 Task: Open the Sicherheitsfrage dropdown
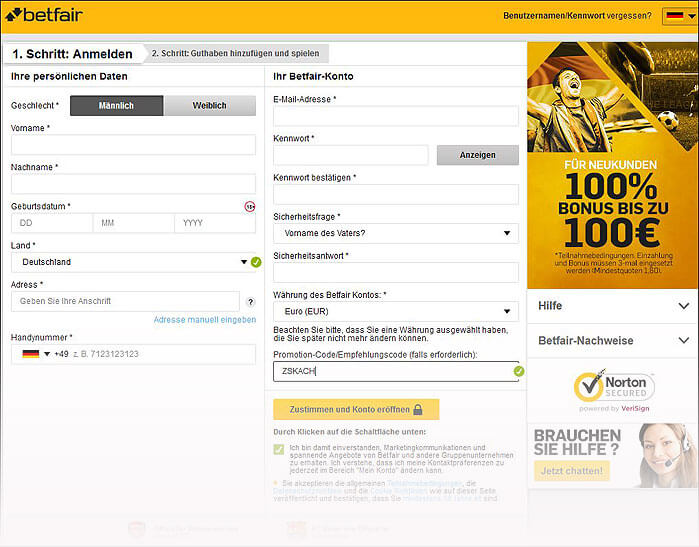tap(396, 233)
